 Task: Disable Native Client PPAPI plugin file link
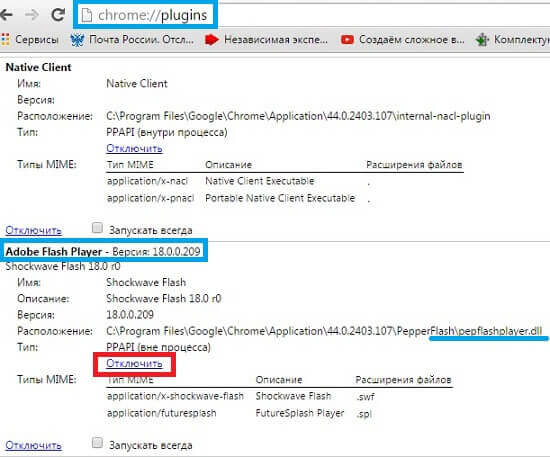[134, 148]
